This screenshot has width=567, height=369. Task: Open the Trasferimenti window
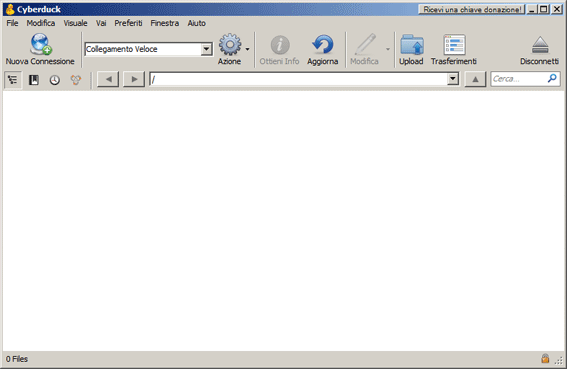tap(454, 49)
